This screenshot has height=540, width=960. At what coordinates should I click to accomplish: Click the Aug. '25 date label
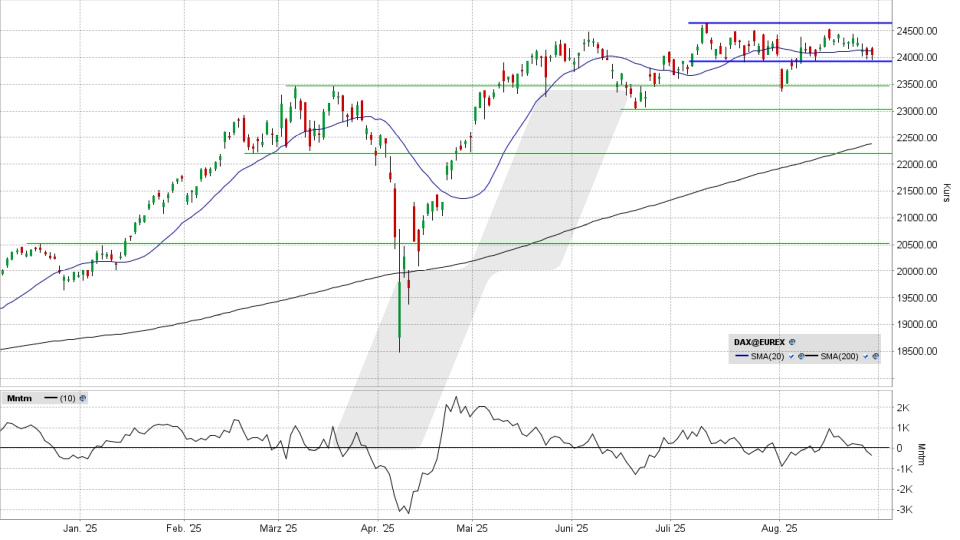[780, 528]
